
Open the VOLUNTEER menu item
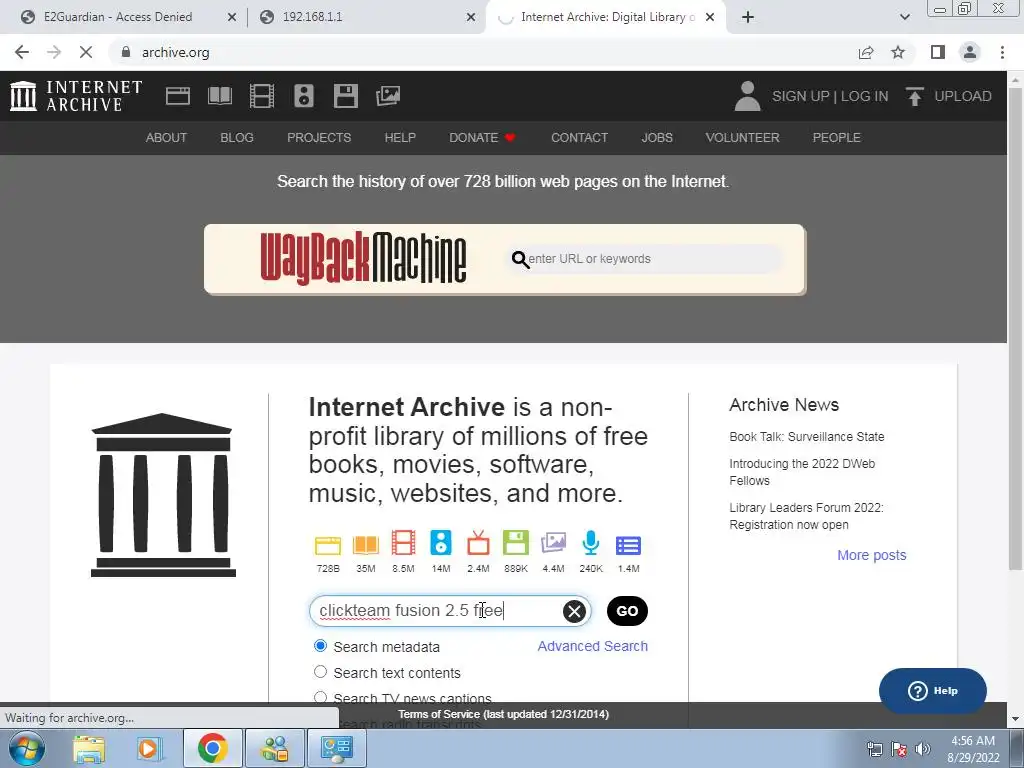742,138
